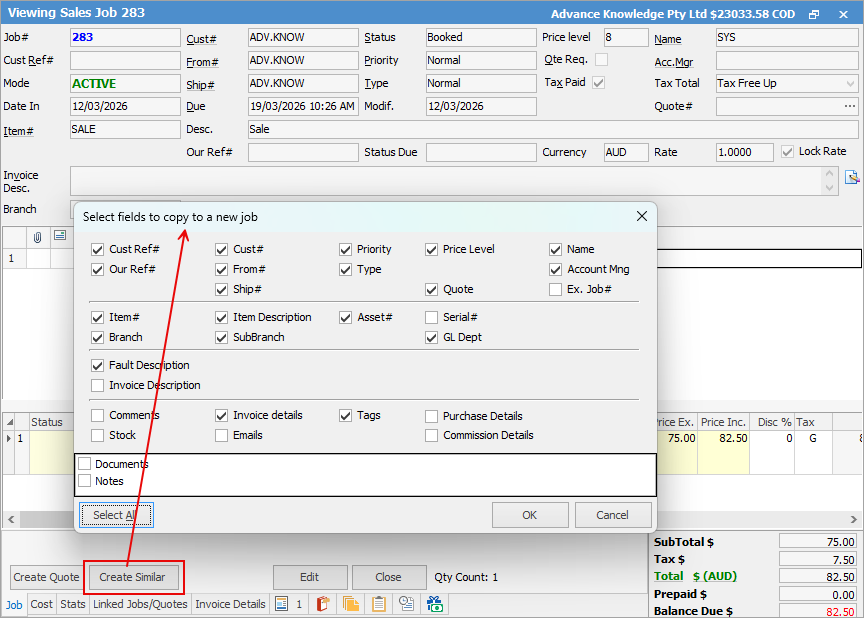
Task: Click the orange copy pages icon
Action: click(350, 604)
